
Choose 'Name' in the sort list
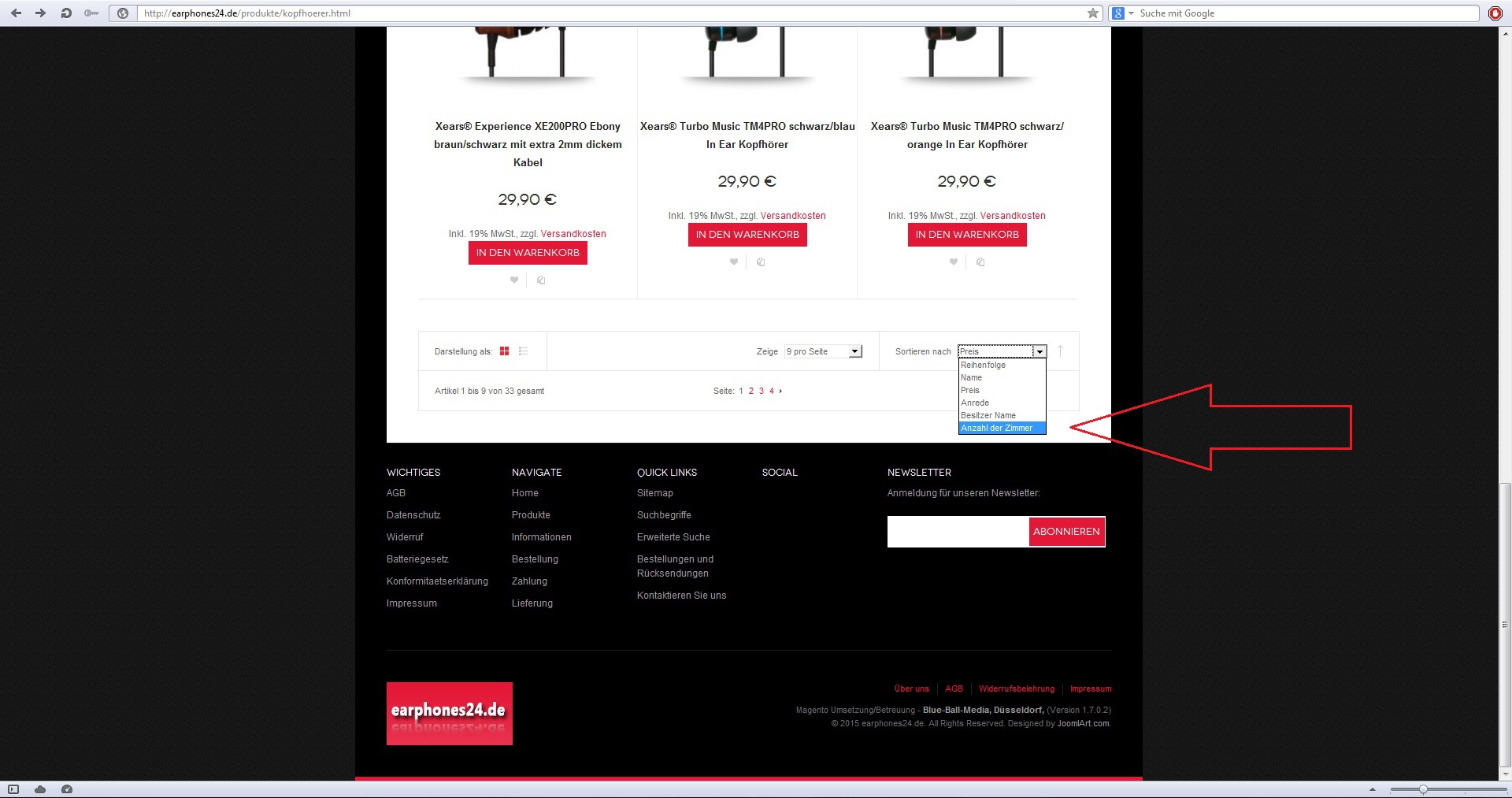[972, 377]
